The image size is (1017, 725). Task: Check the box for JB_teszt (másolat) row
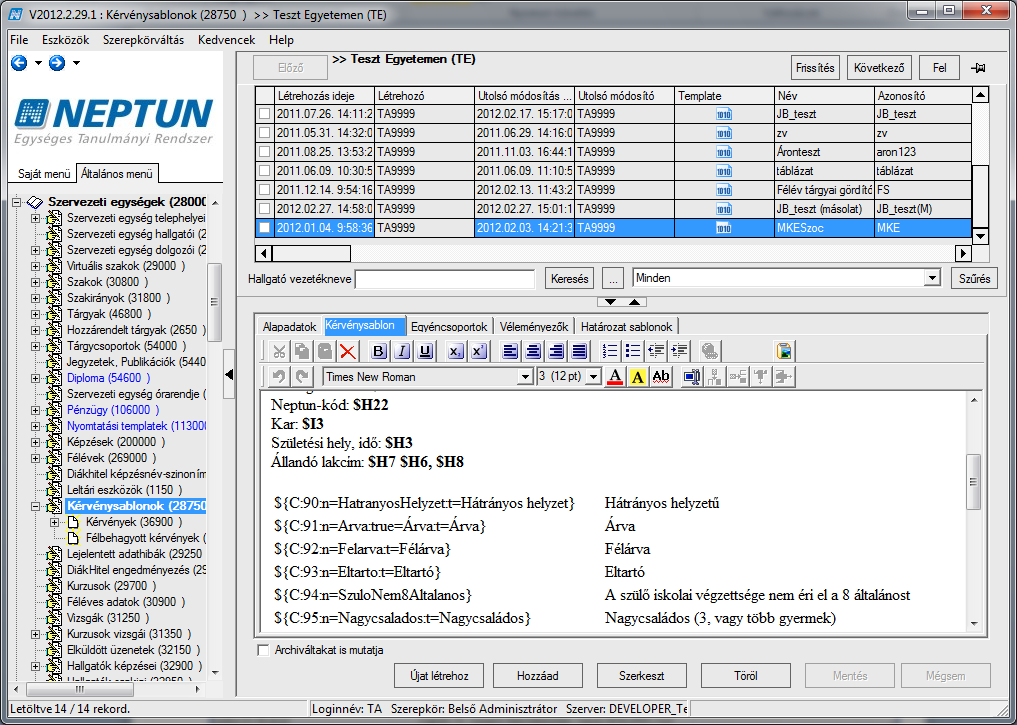(x=265, y=209)
